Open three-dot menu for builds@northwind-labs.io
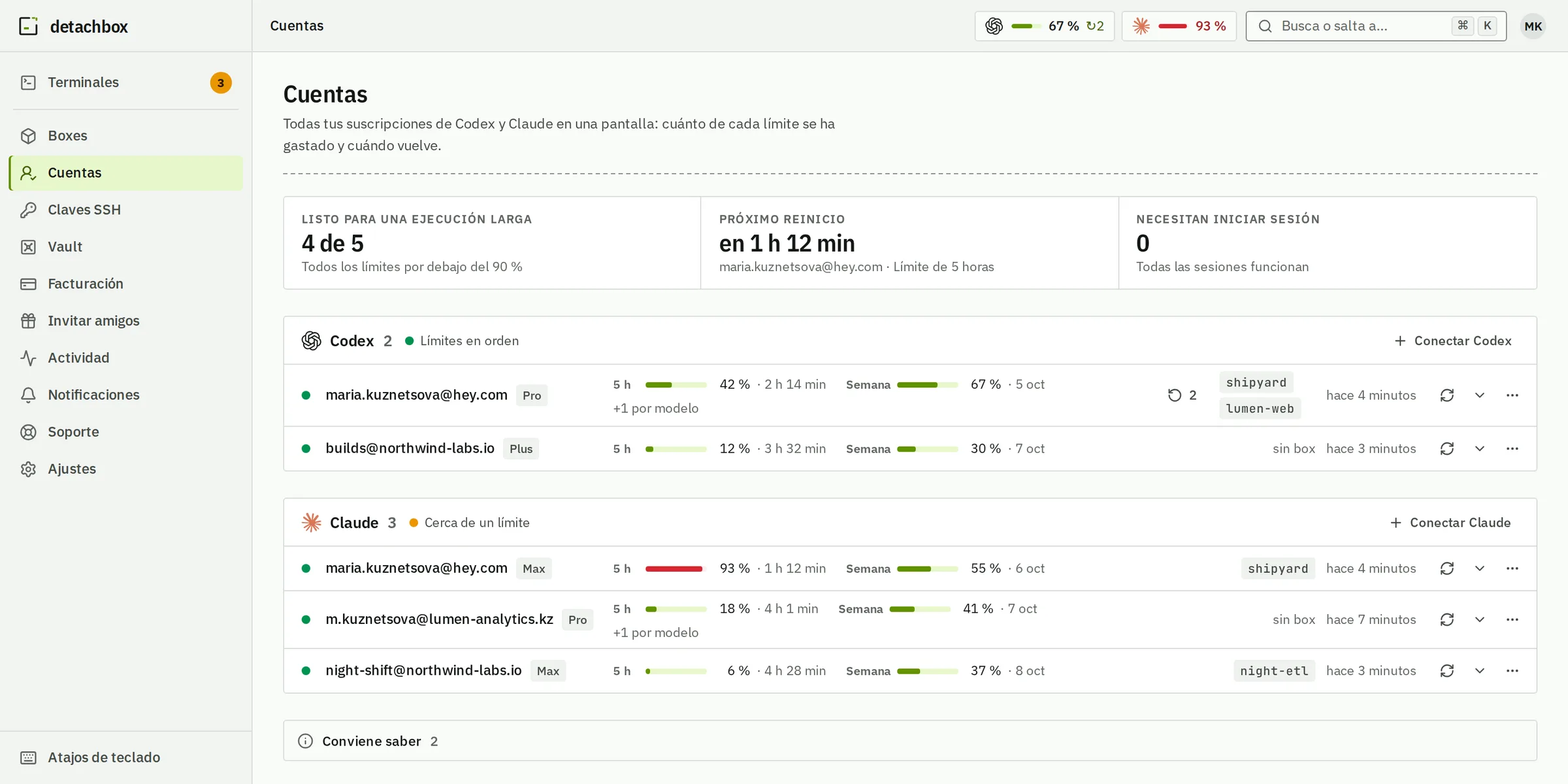 1512,449
